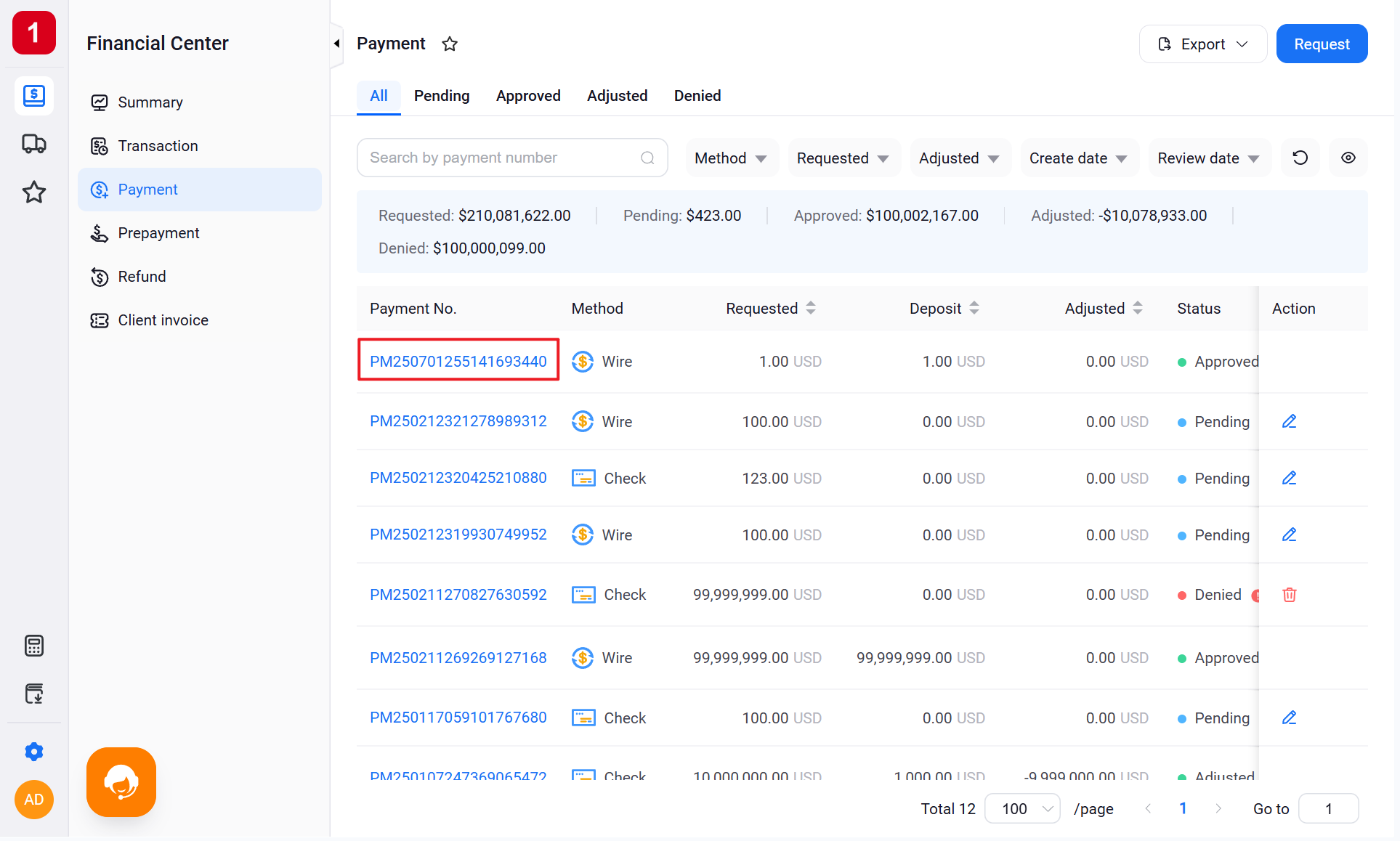The height and width of the screenshot is (841, 1400).
Task: Edit payment PM250212320425210880
Action: coord(1290,479)
